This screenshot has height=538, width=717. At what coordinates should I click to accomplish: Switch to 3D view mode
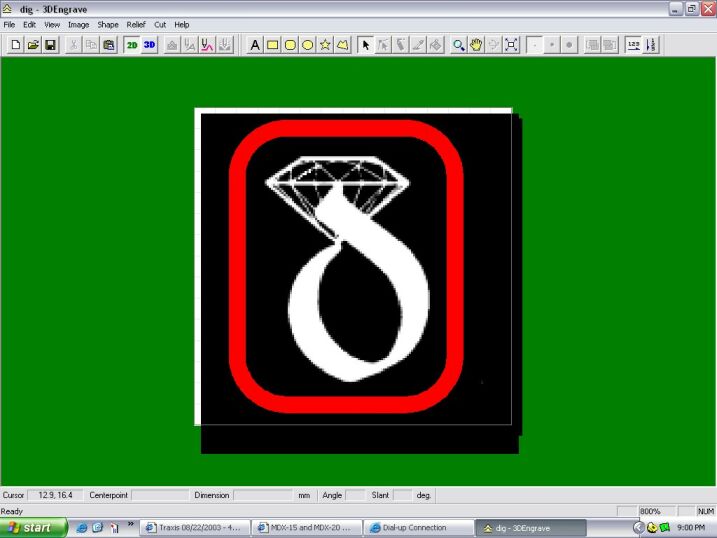pos(149,45)
